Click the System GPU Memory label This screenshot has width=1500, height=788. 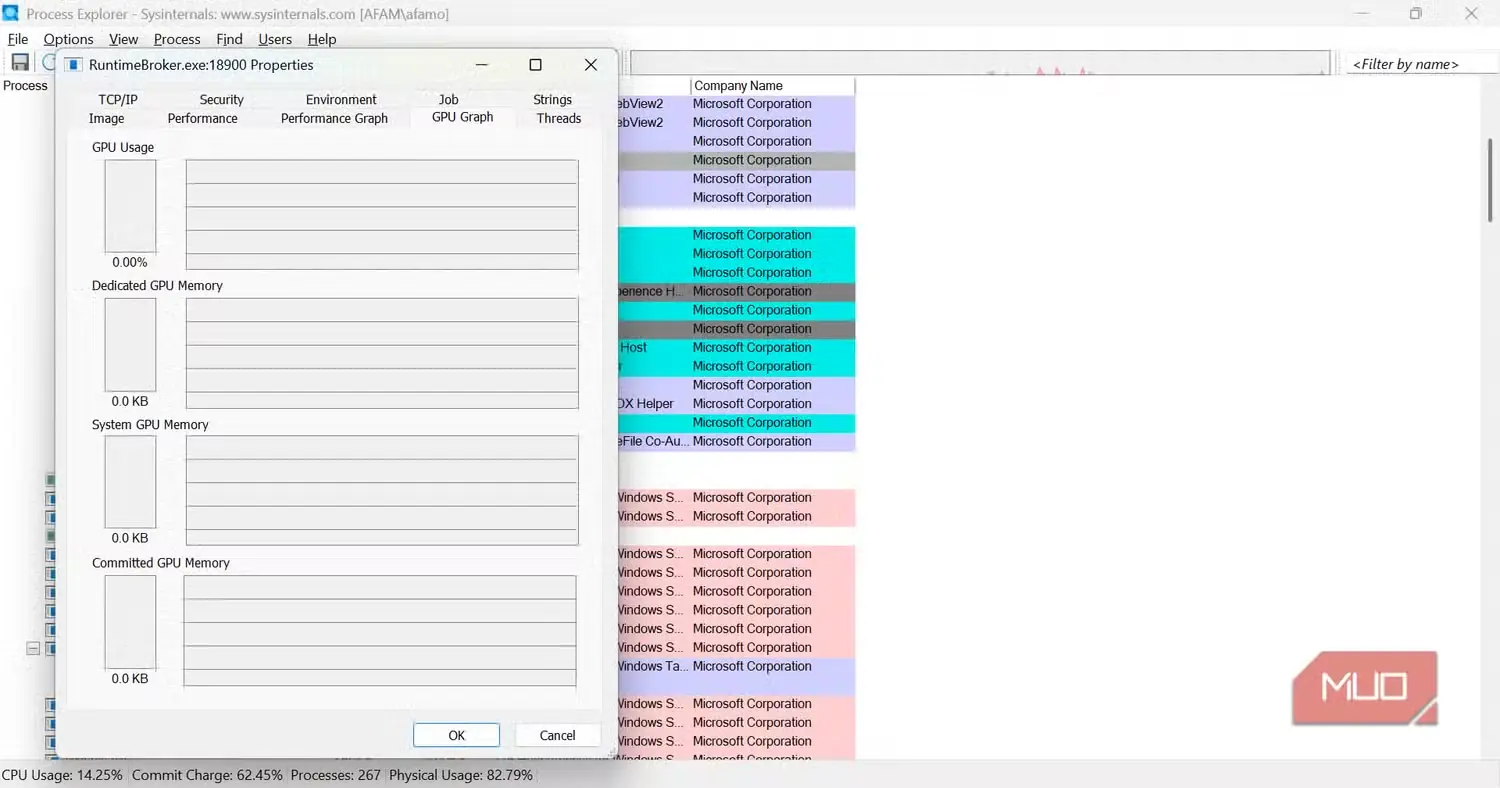(150, 424)
